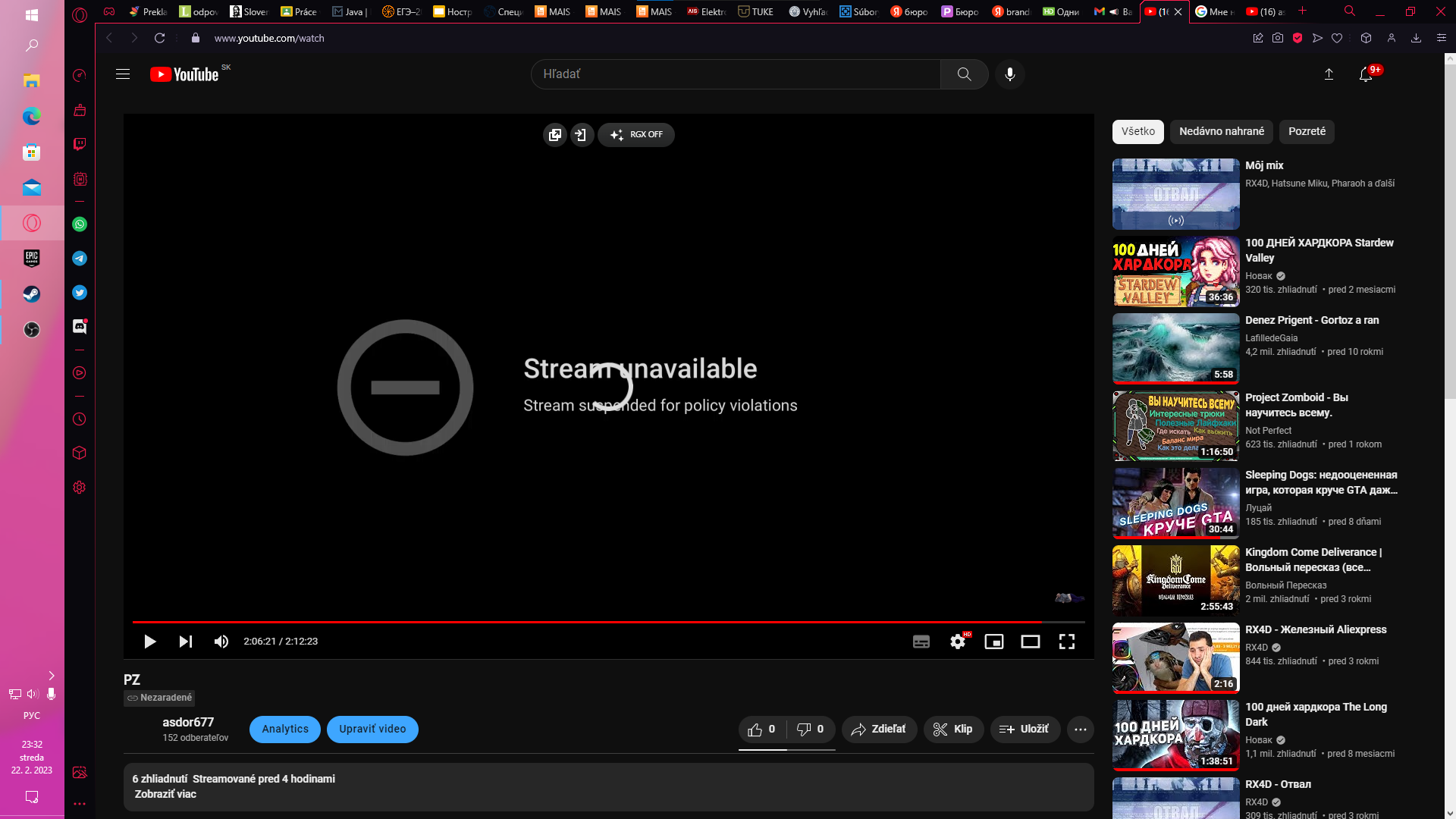Click the Upraviť video button

[x=371, y=729]
